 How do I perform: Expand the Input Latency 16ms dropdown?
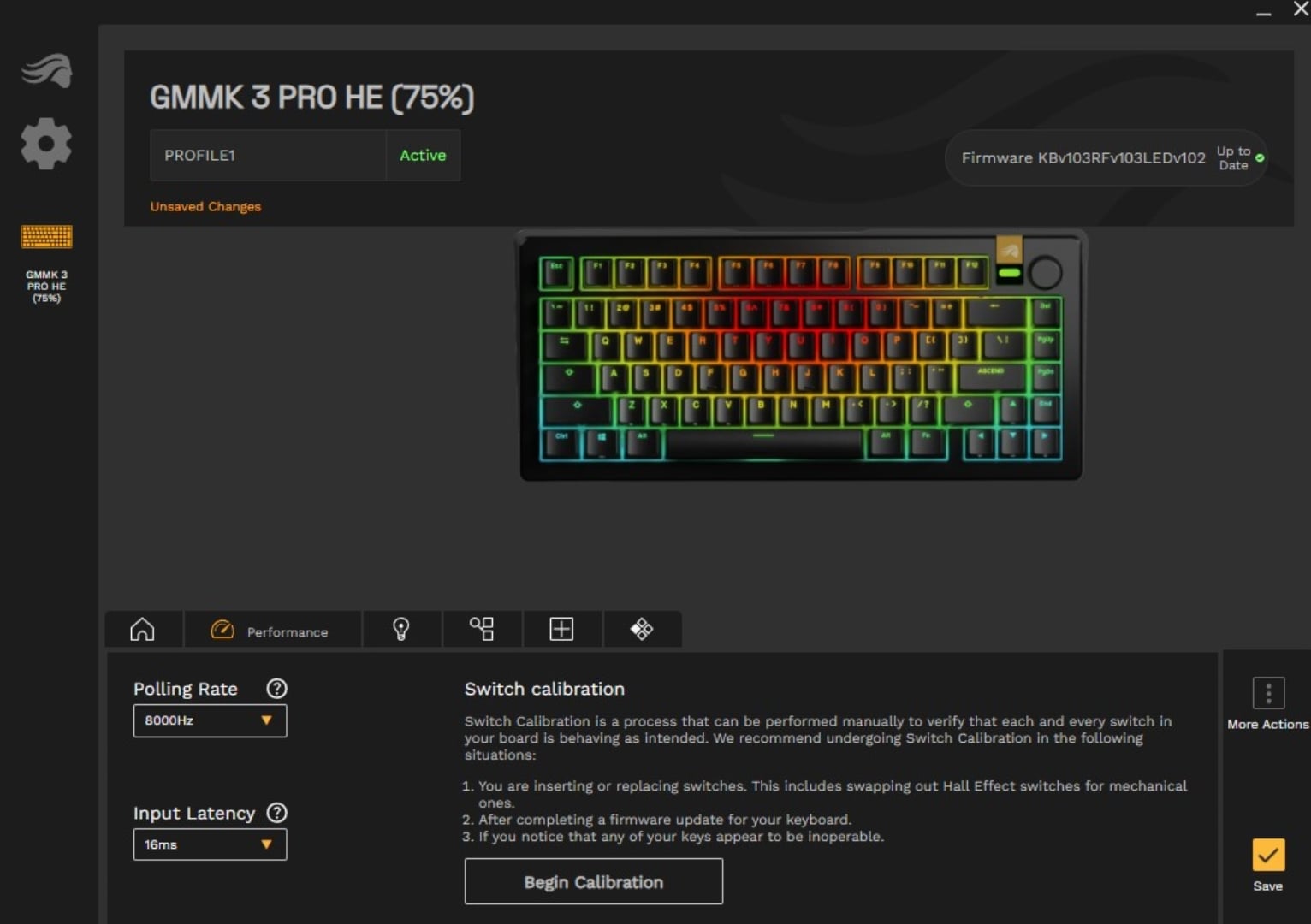(x=210, y=844)
